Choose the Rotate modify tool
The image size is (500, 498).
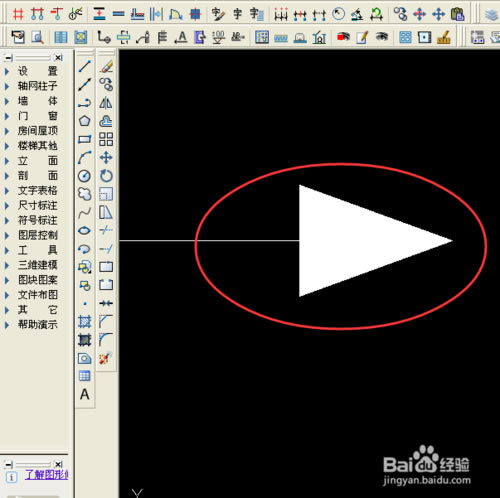106,176
